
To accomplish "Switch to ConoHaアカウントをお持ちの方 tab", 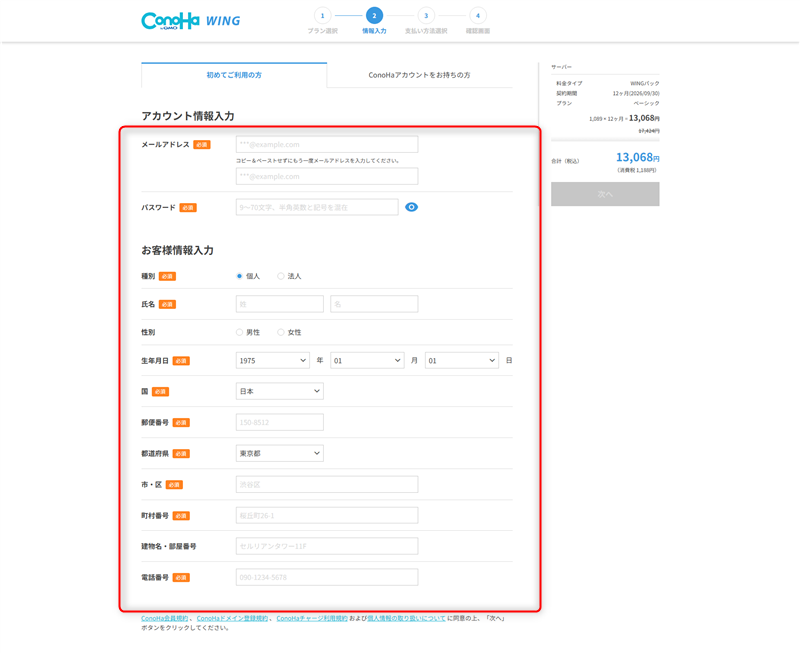I will [x=419, y=75].
